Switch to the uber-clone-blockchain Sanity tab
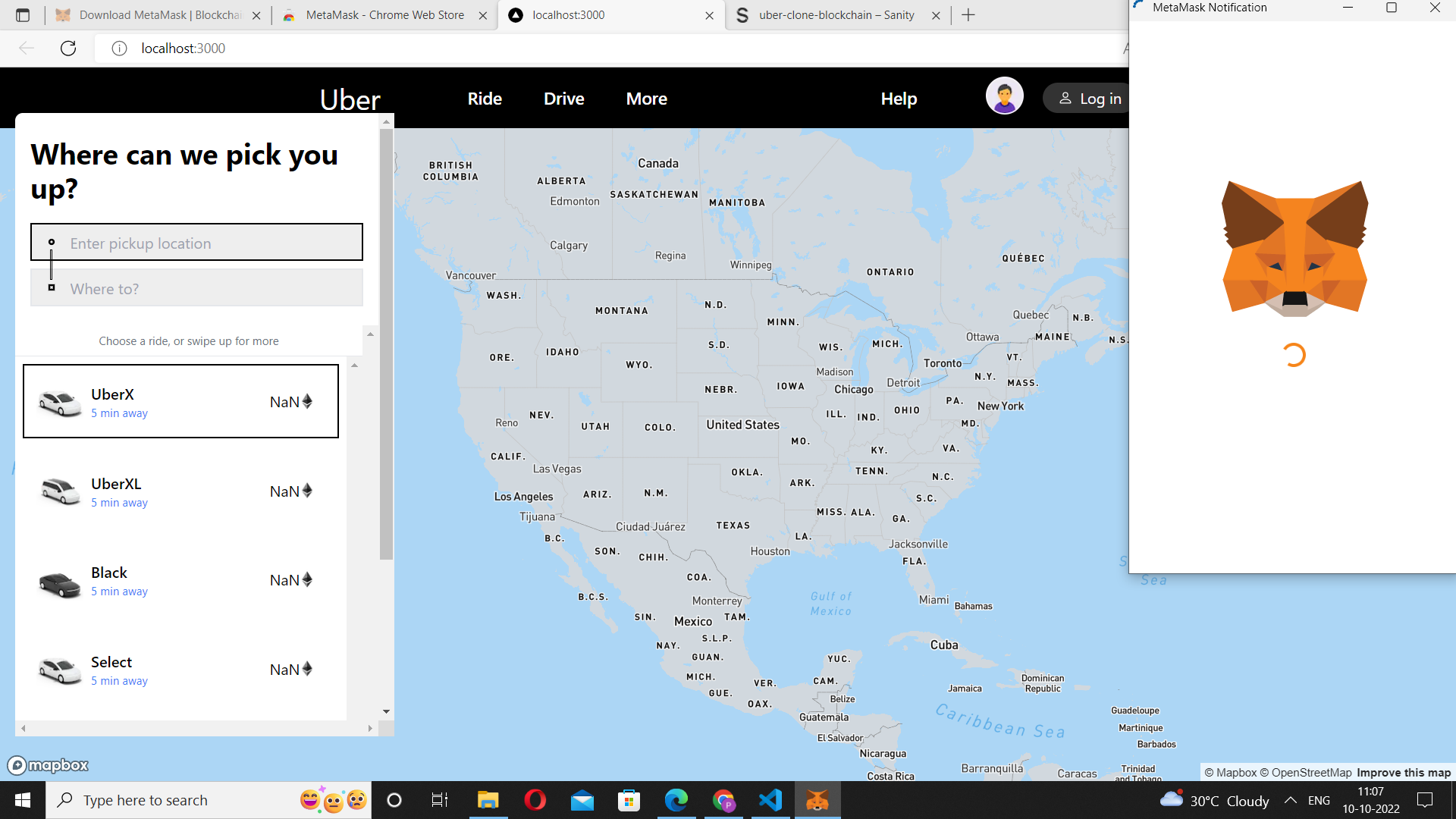Viewport: 1456px width, 819px height. coord(836,15)
